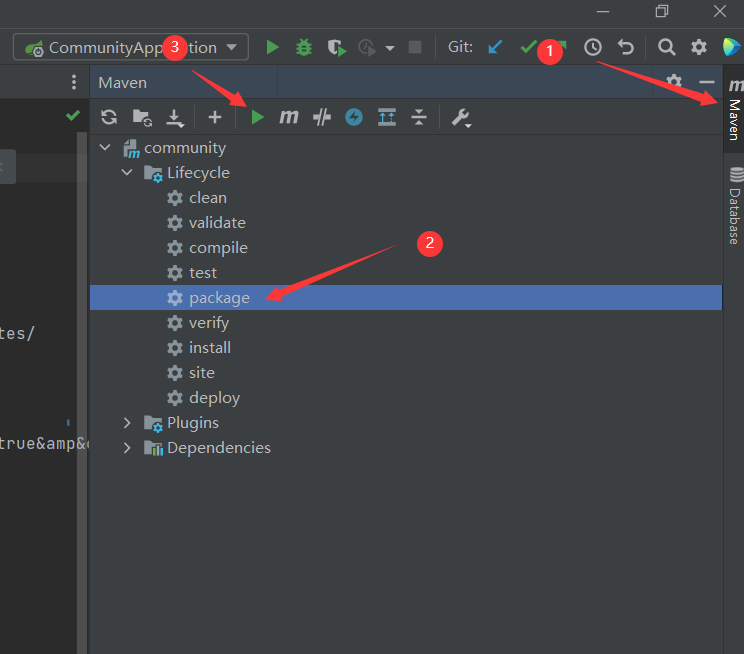
Task: Toggle Skip Tests mode icon
Action: point(322,117)
